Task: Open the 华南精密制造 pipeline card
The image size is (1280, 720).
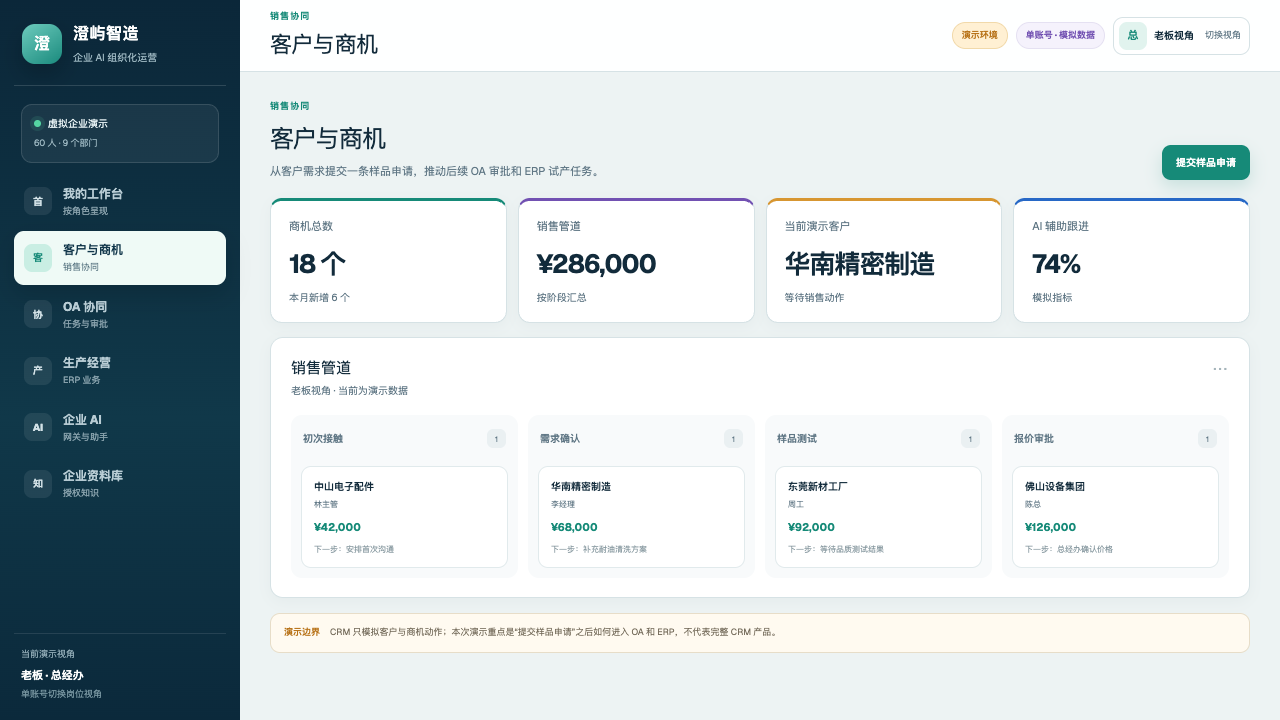Action: click(x=641, y=517)
